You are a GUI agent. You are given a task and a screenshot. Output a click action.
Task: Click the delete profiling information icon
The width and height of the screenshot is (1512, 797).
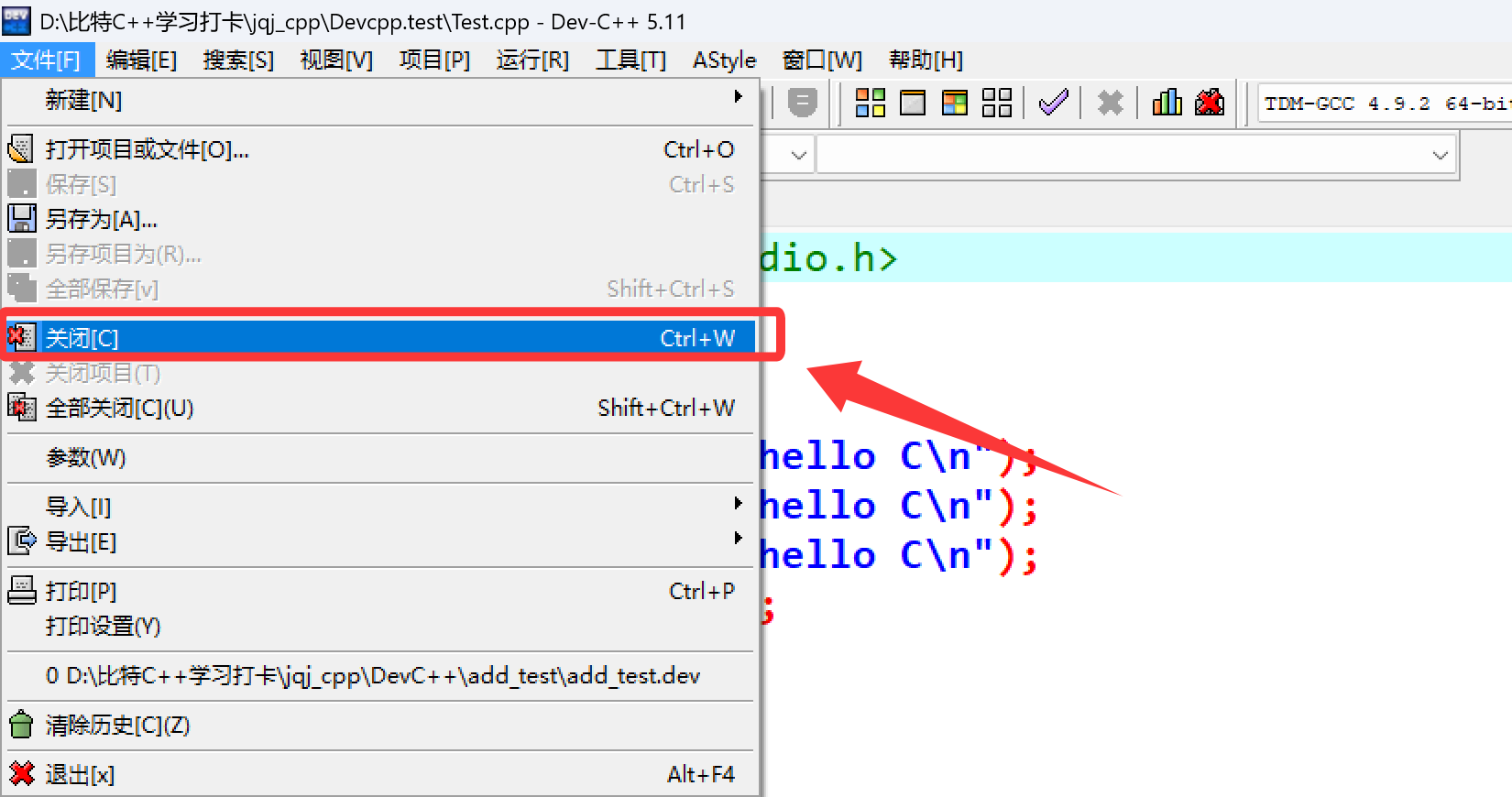1210,103
